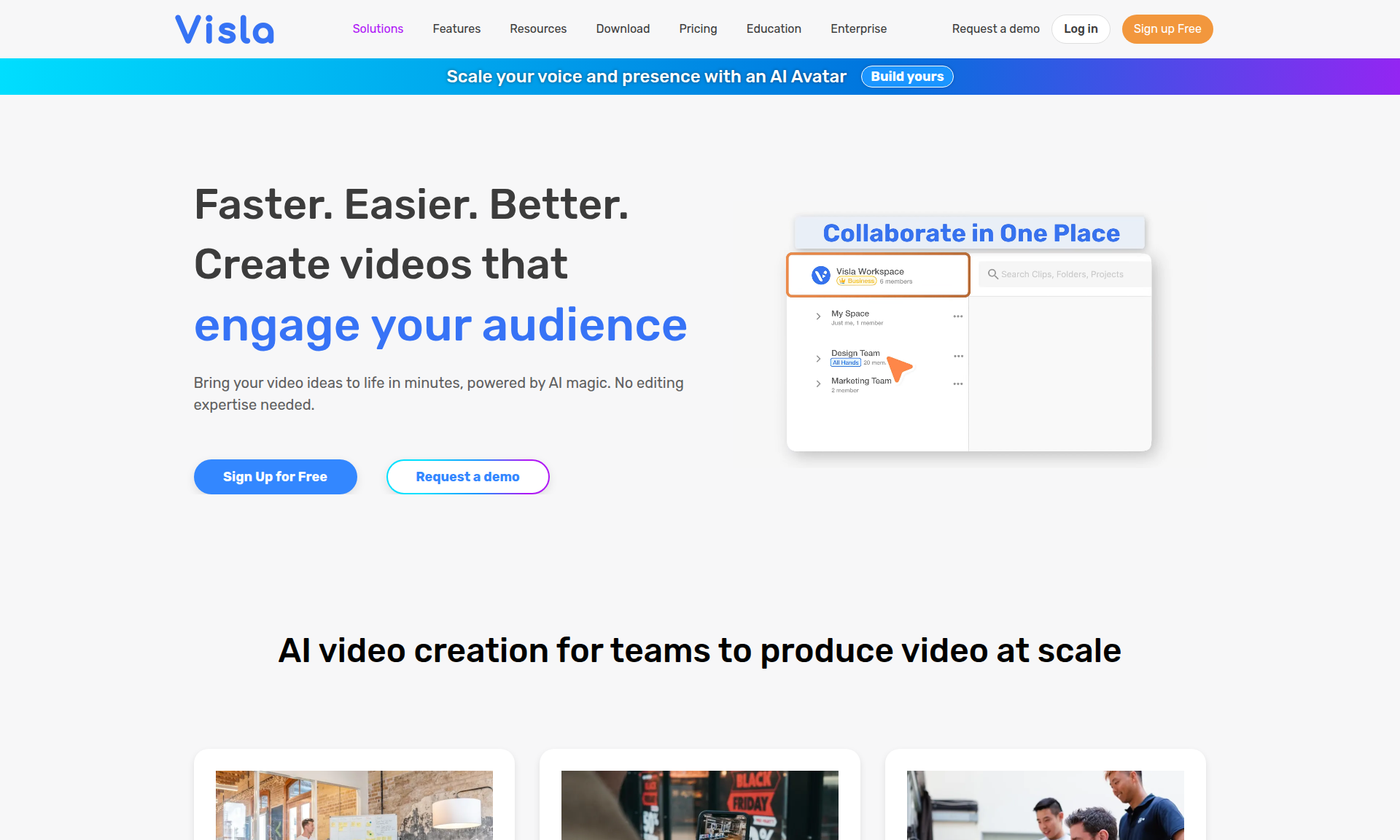The height and width of the screenshot is (840, 1400).
Task: Open the Education page
Action: pyautogui.click(x=774, y=29)
